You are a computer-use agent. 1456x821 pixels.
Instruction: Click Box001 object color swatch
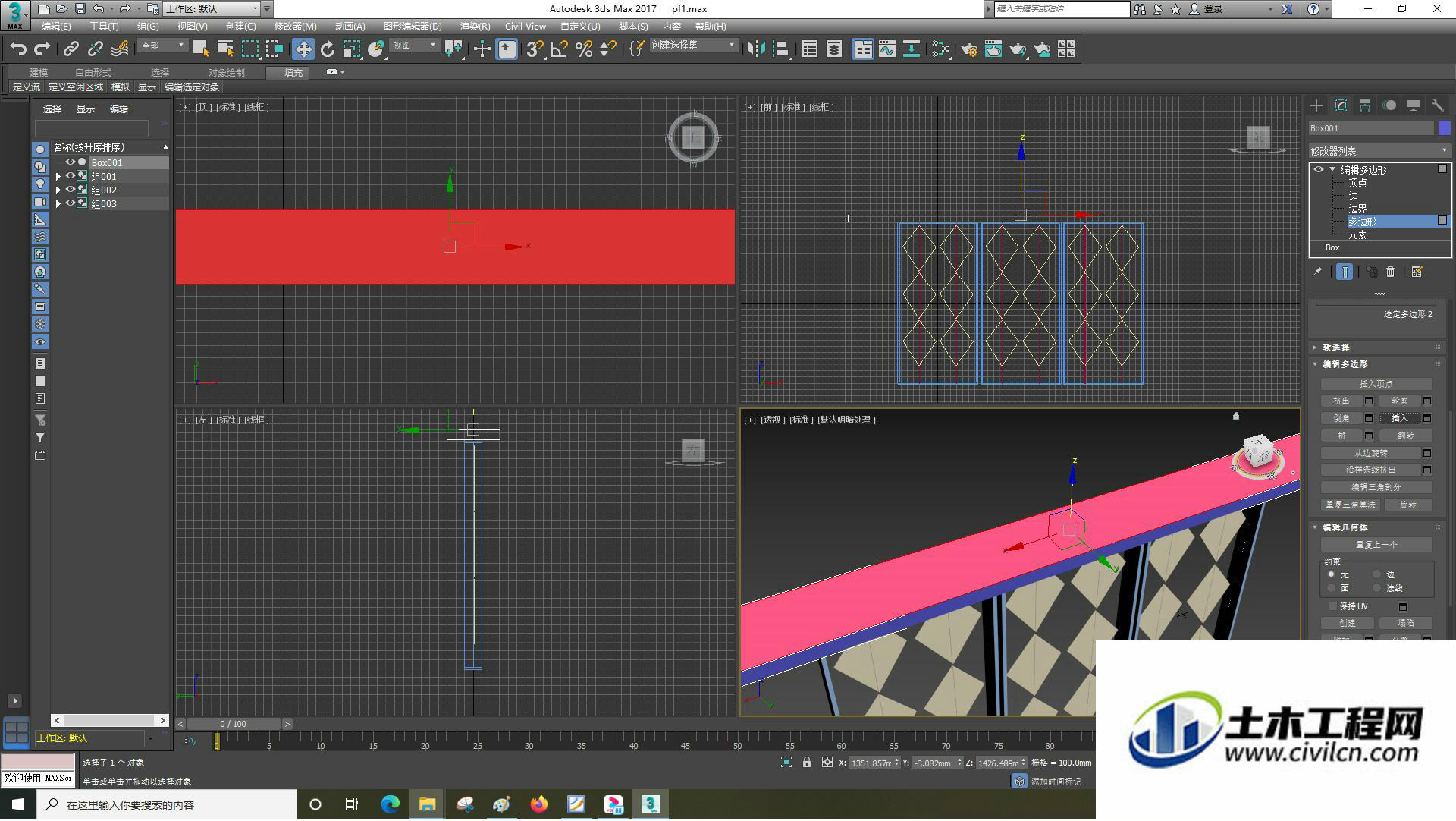point(1445,128)
